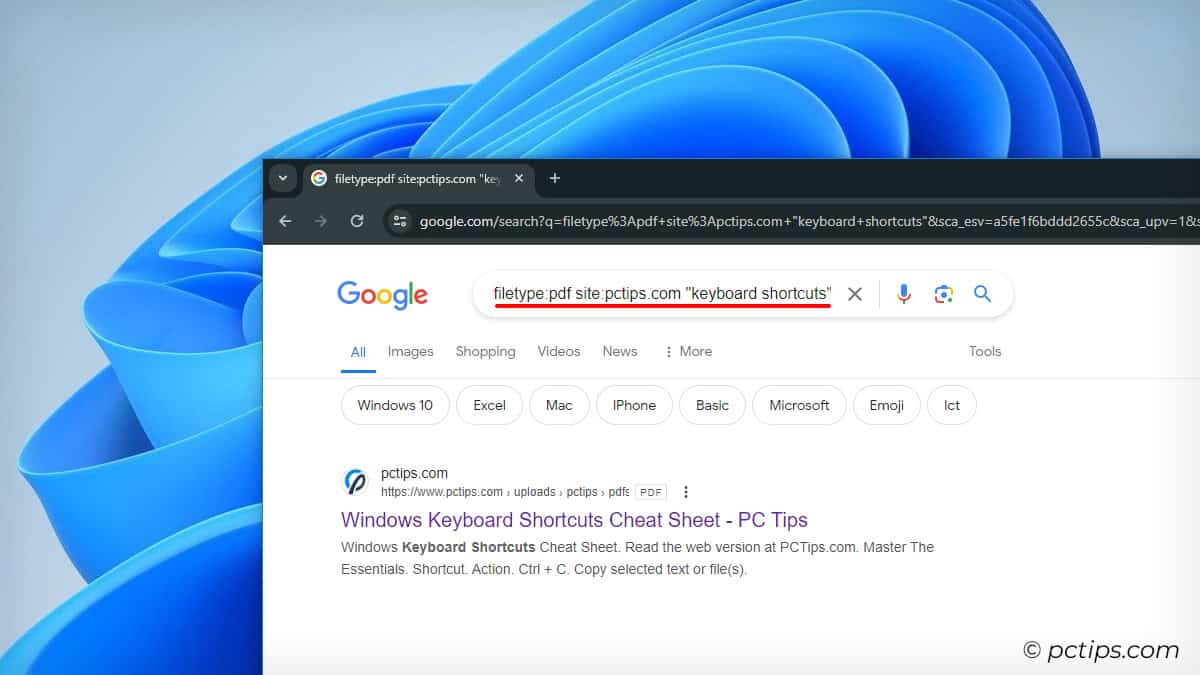Open the three-dot menu on the search result
Image resolution: width=1200 pixels, height=675 pixels.
click(686, 492)
